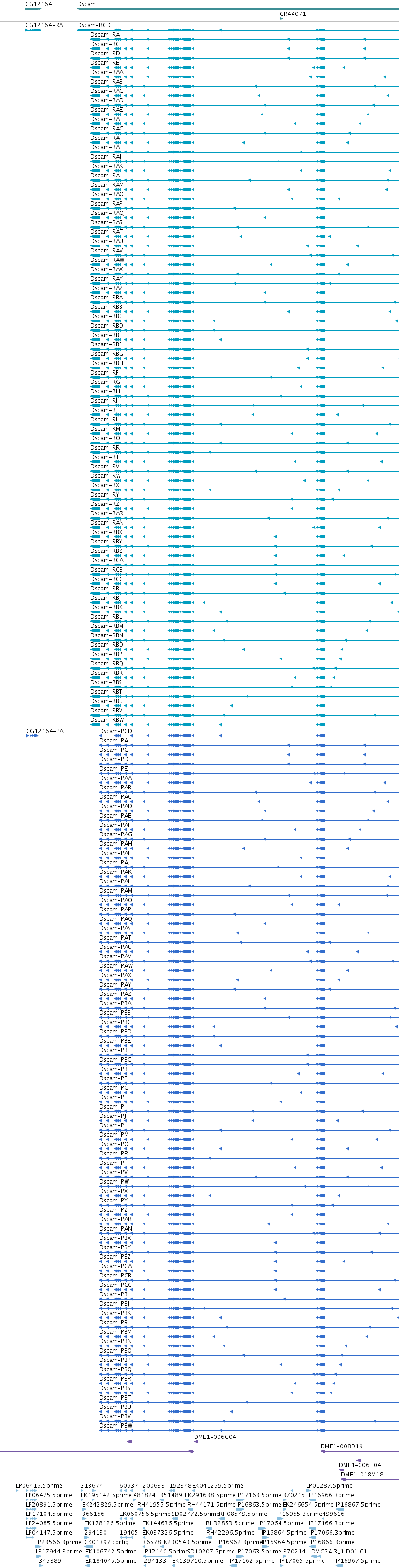Select the Dscam-PAF protein label

115,825
